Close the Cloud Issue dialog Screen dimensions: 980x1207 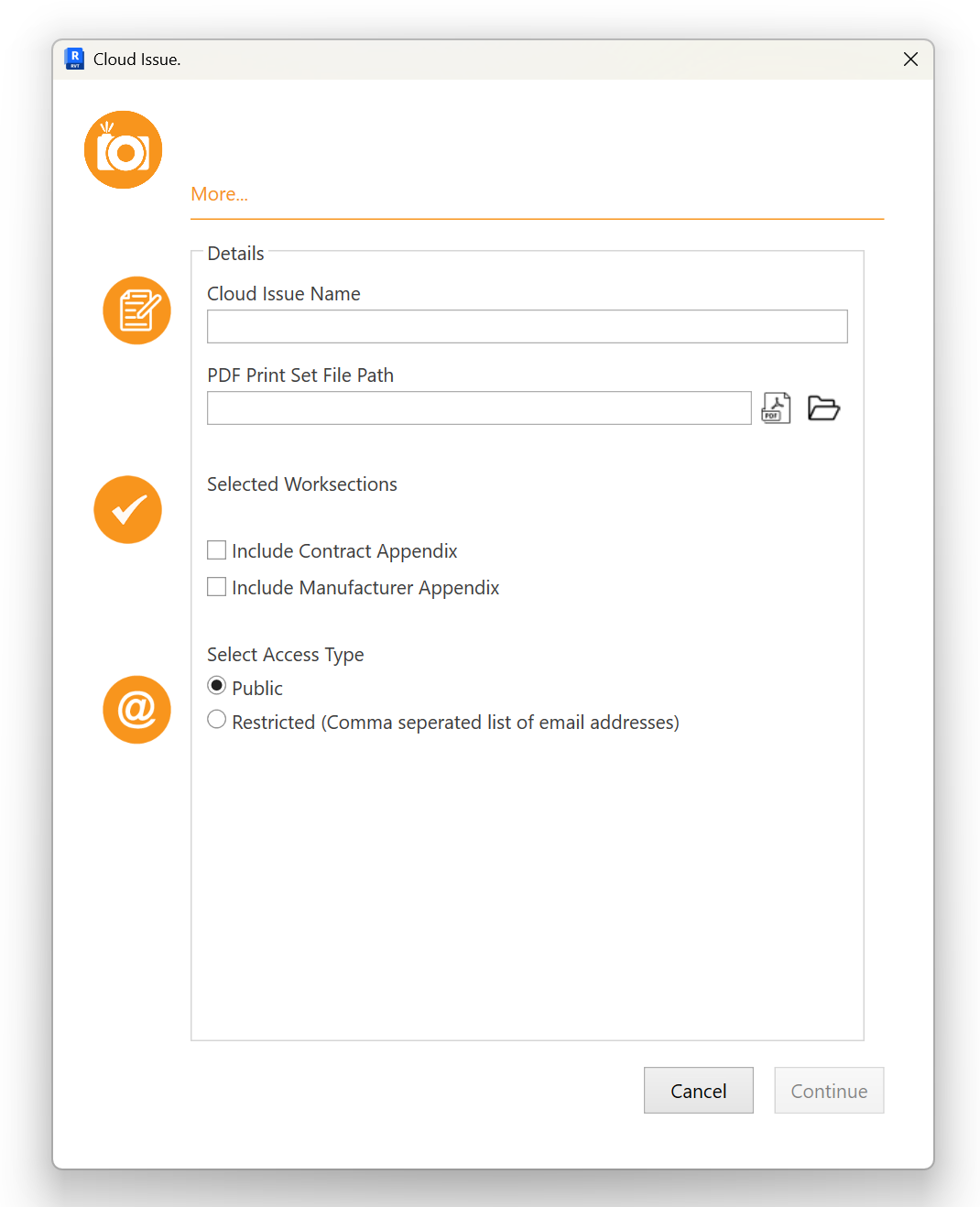tap(910, 59)
